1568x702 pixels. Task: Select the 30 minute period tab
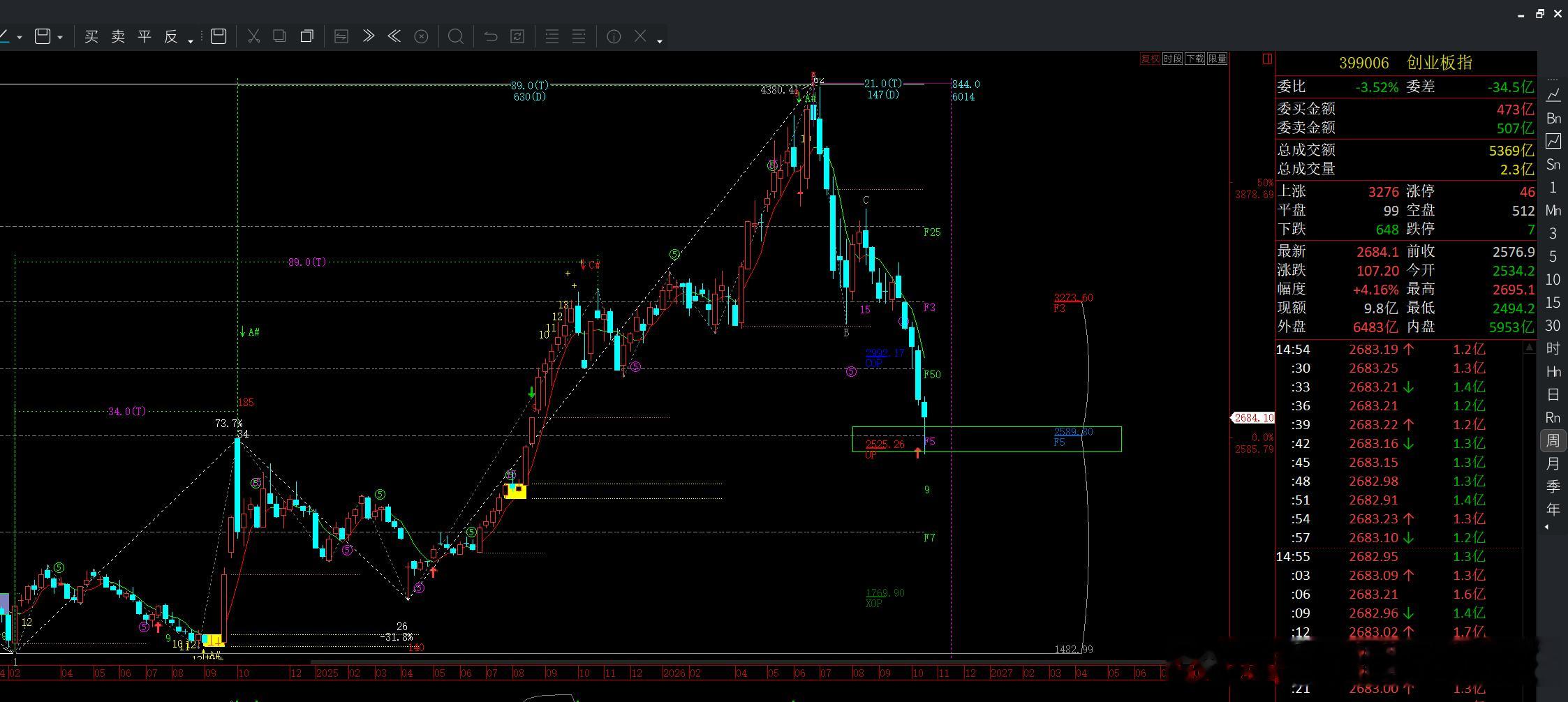[x=1553, y=326]
